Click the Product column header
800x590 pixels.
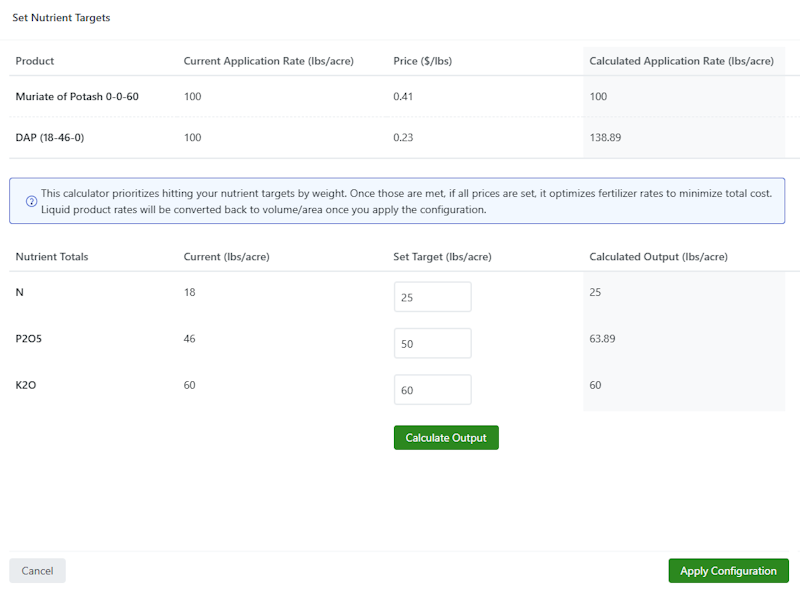tap(35, 61)
